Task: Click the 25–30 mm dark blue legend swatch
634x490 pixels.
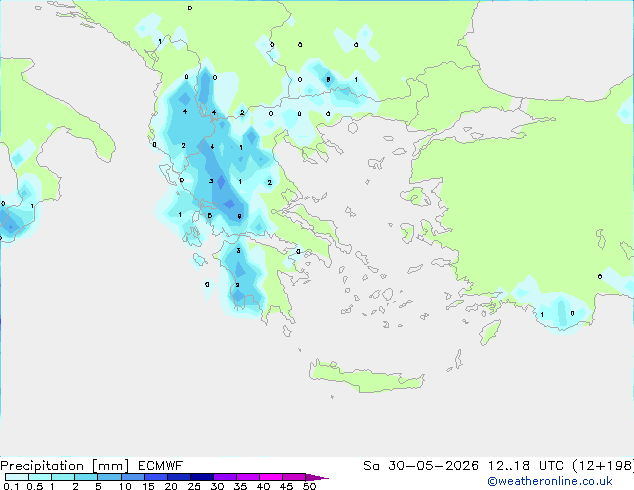Action: 202,477
